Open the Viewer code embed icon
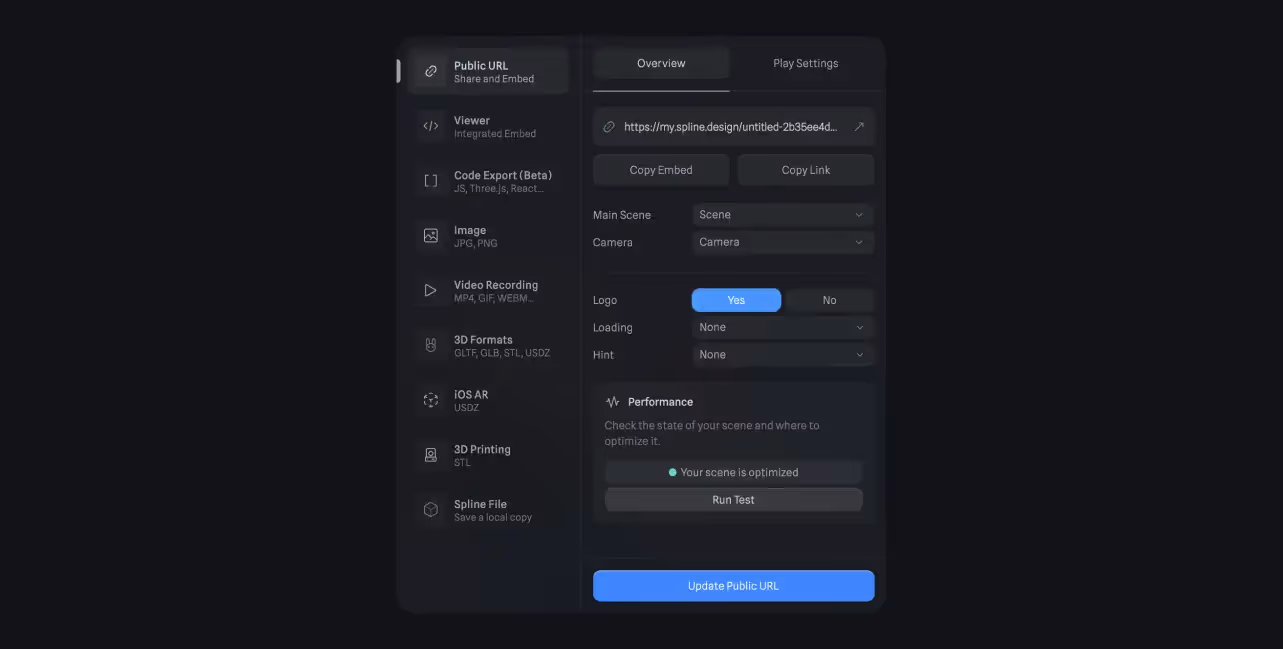The image size is (1283, 649). click(431, 126)
